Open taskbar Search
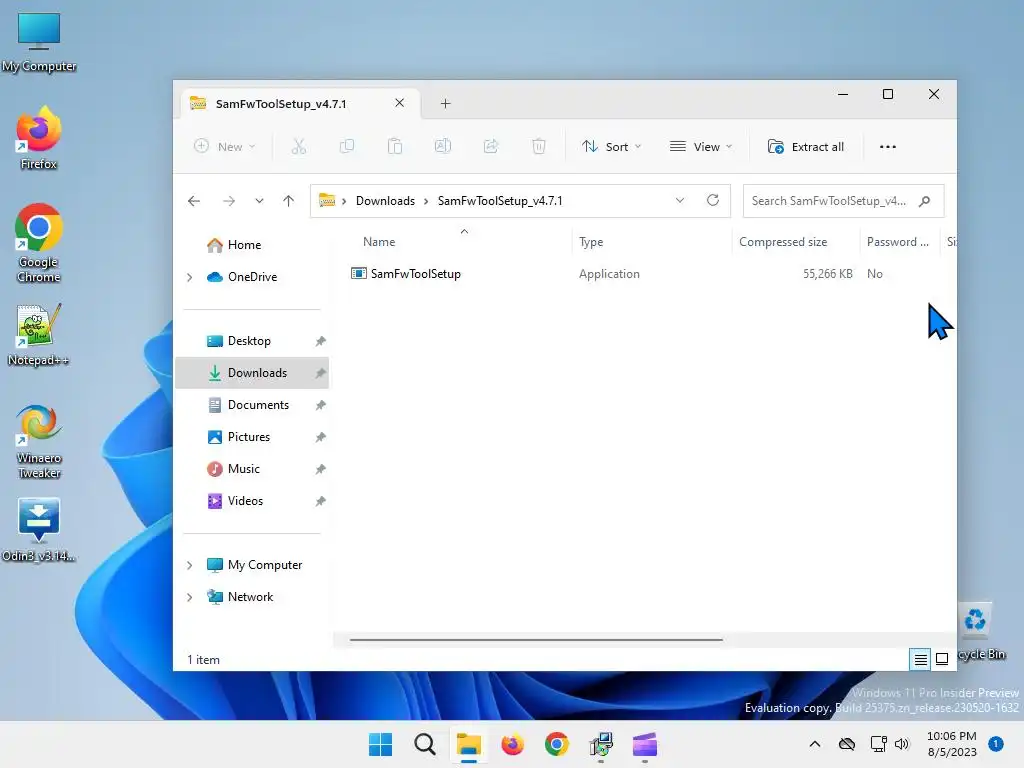 [x=424, y=744]
